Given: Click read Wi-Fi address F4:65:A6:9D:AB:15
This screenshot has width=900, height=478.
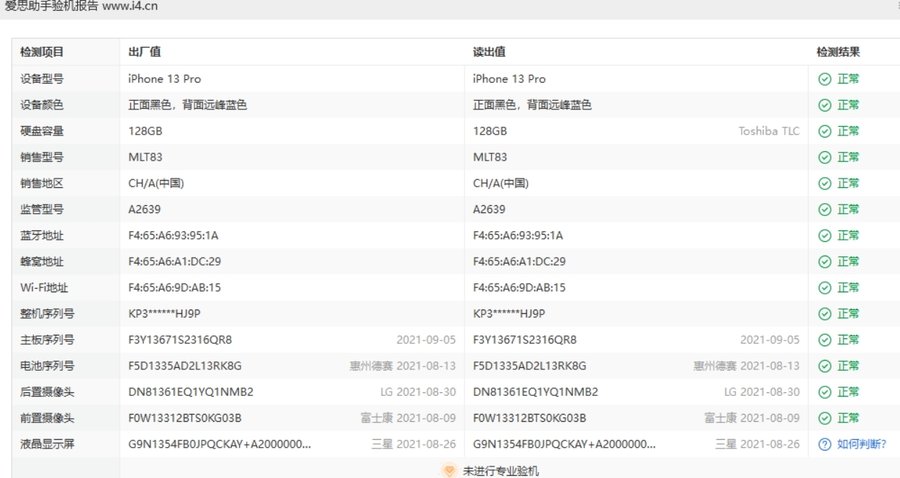Looking at the screenshot, I should [519, 288].
